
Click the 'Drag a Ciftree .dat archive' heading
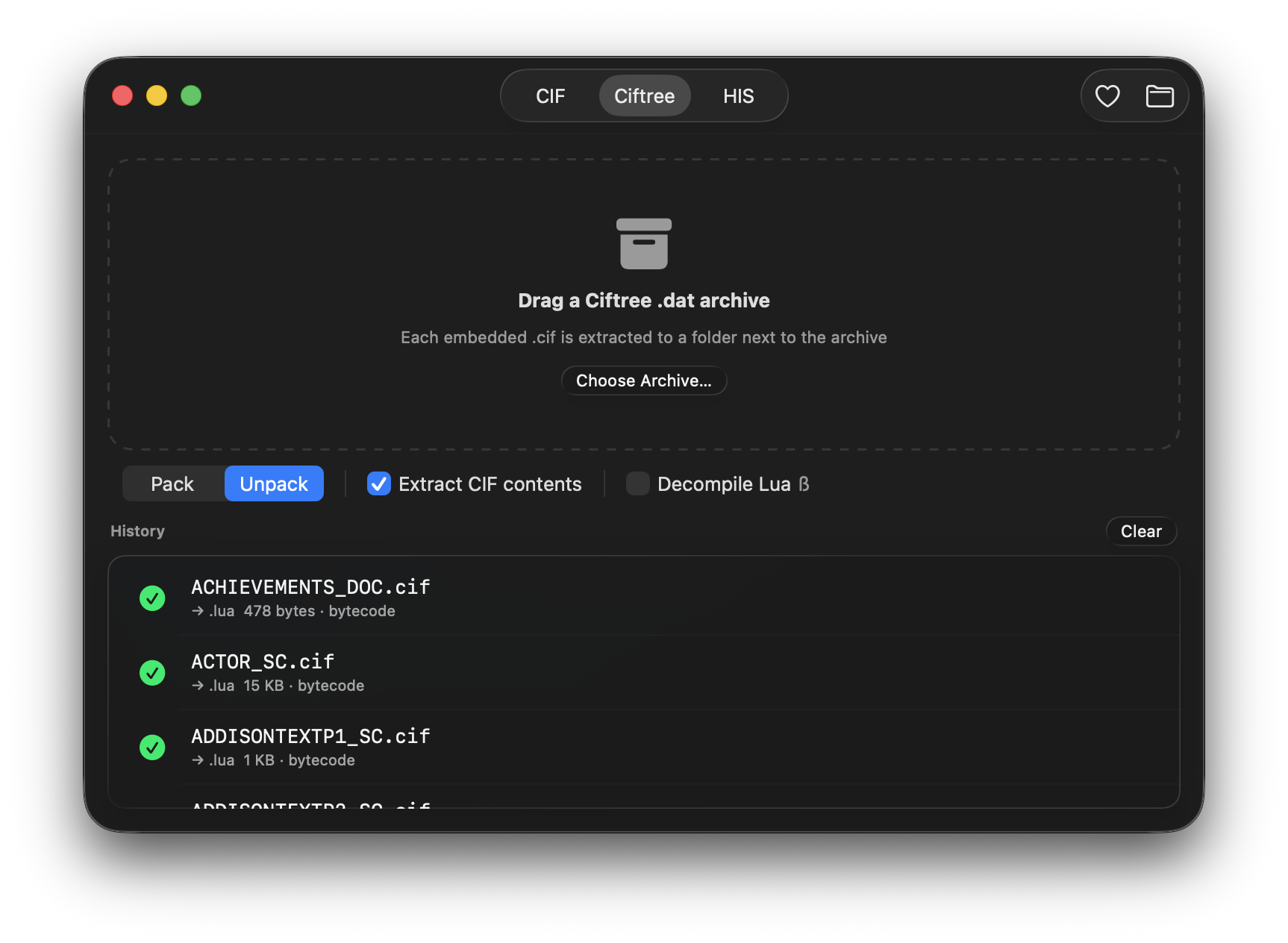click(644, 301)
